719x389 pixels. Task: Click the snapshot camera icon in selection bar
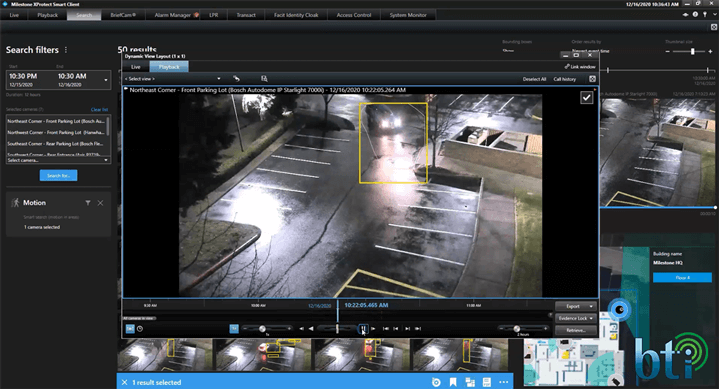[x=436, y=382]
